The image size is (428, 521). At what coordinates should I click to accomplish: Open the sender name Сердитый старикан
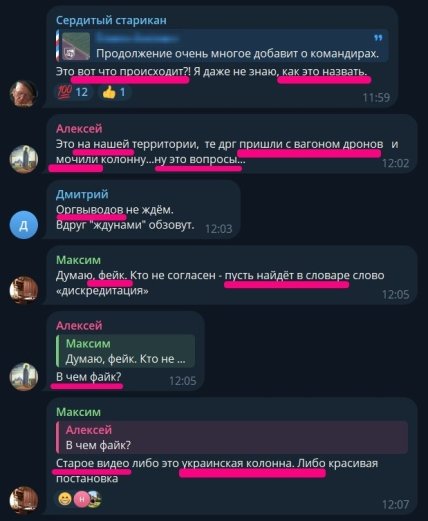111,20
